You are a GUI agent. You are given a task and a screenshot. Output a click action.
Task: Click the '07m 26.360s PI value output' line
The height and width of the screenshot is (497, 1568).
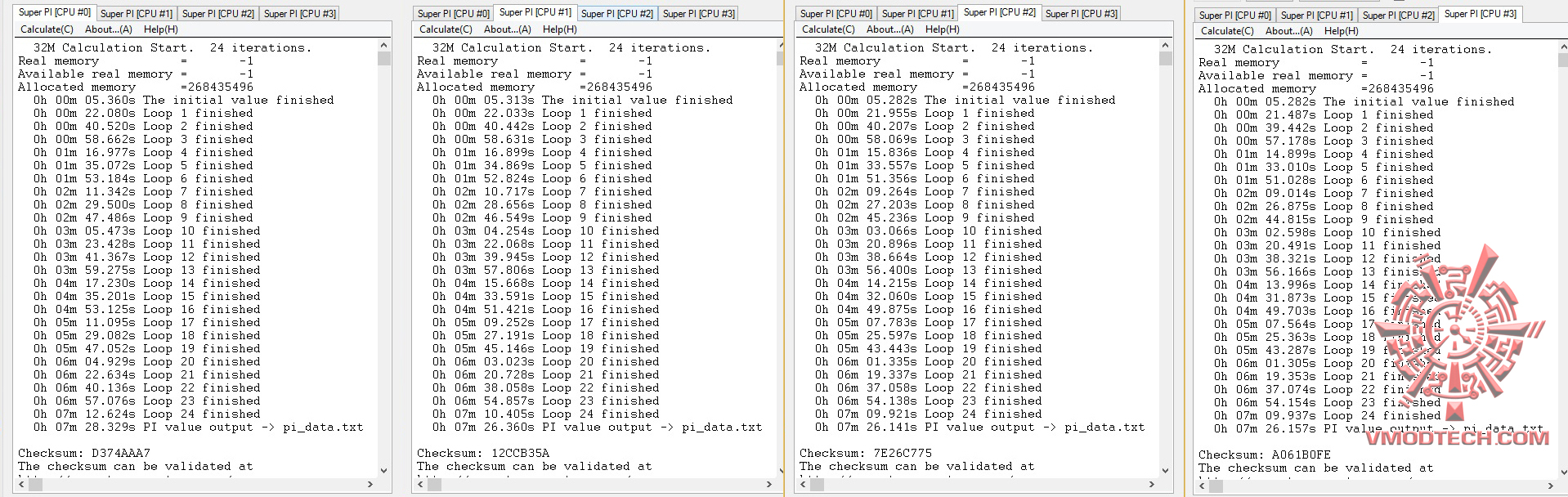coord(598,428)
